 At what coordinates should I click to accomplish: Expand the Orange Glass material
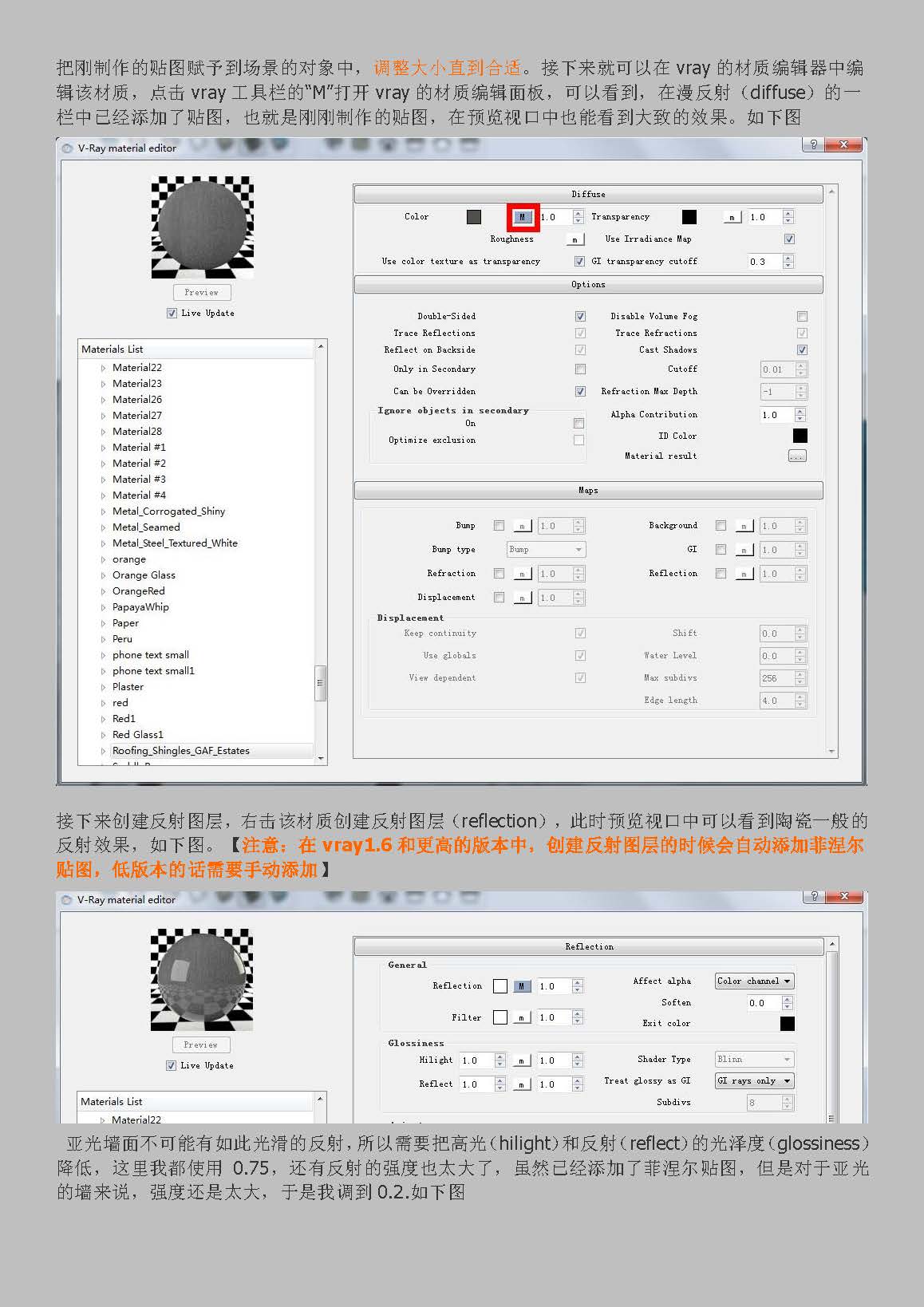pos(103,575)
